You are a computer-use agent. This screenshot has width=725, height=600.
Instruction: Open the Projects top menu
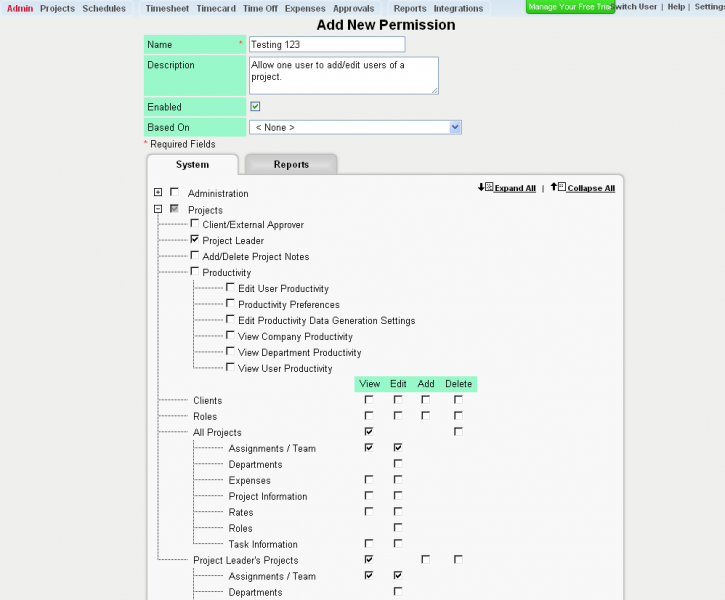(57, 8)
